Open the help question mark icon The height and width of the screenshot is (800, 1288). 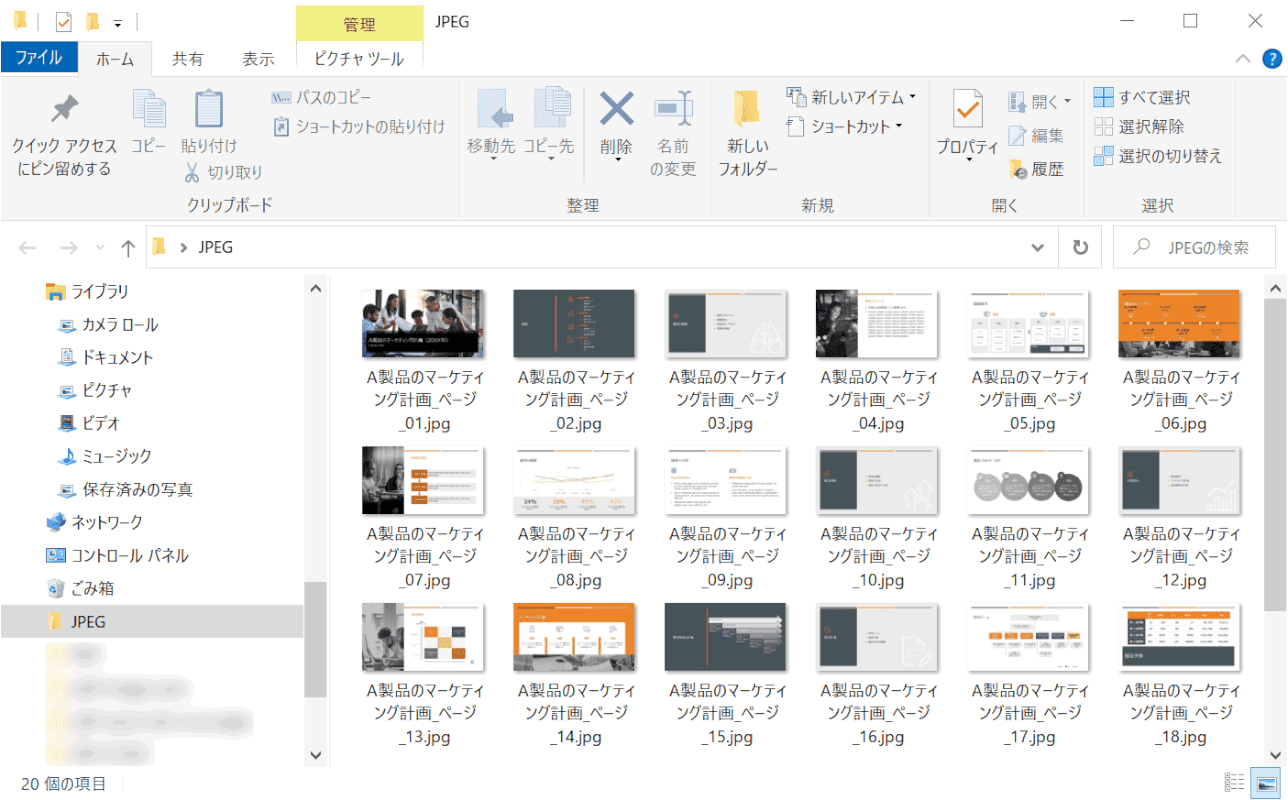(1270, 59)
